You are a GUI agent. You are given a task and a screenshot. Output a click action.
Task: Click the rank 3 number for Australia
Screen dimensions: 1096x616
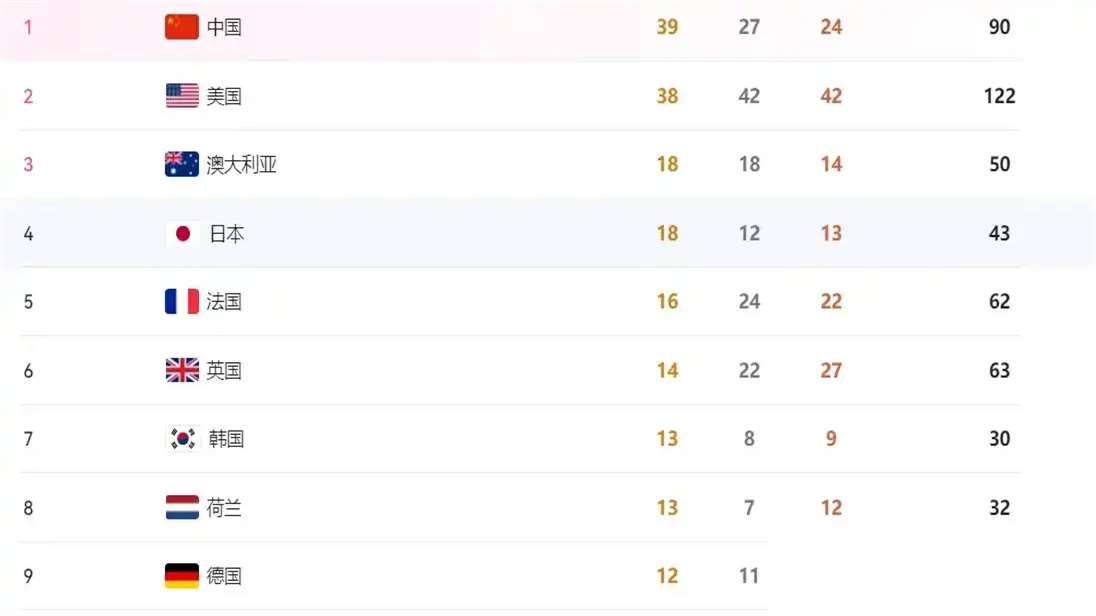pyautogui.click(x=28, y=165)
